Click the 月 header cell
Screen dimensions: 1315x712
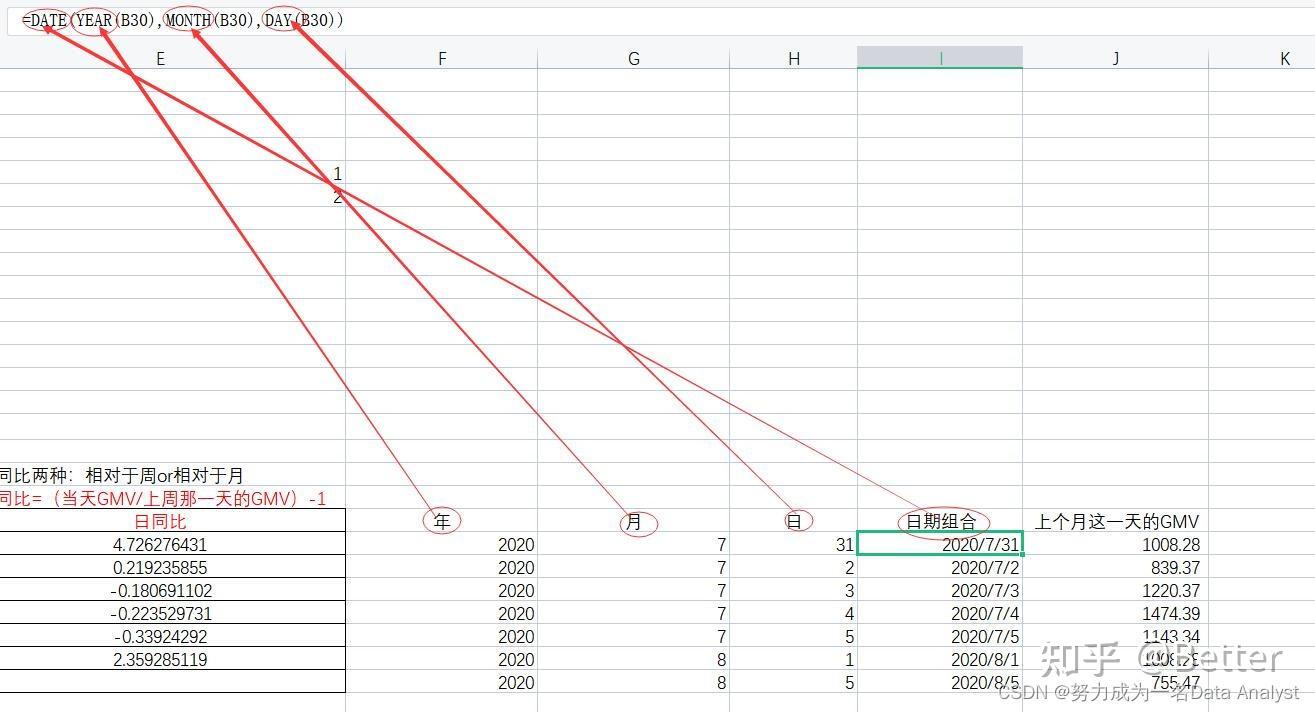[633, 521]
